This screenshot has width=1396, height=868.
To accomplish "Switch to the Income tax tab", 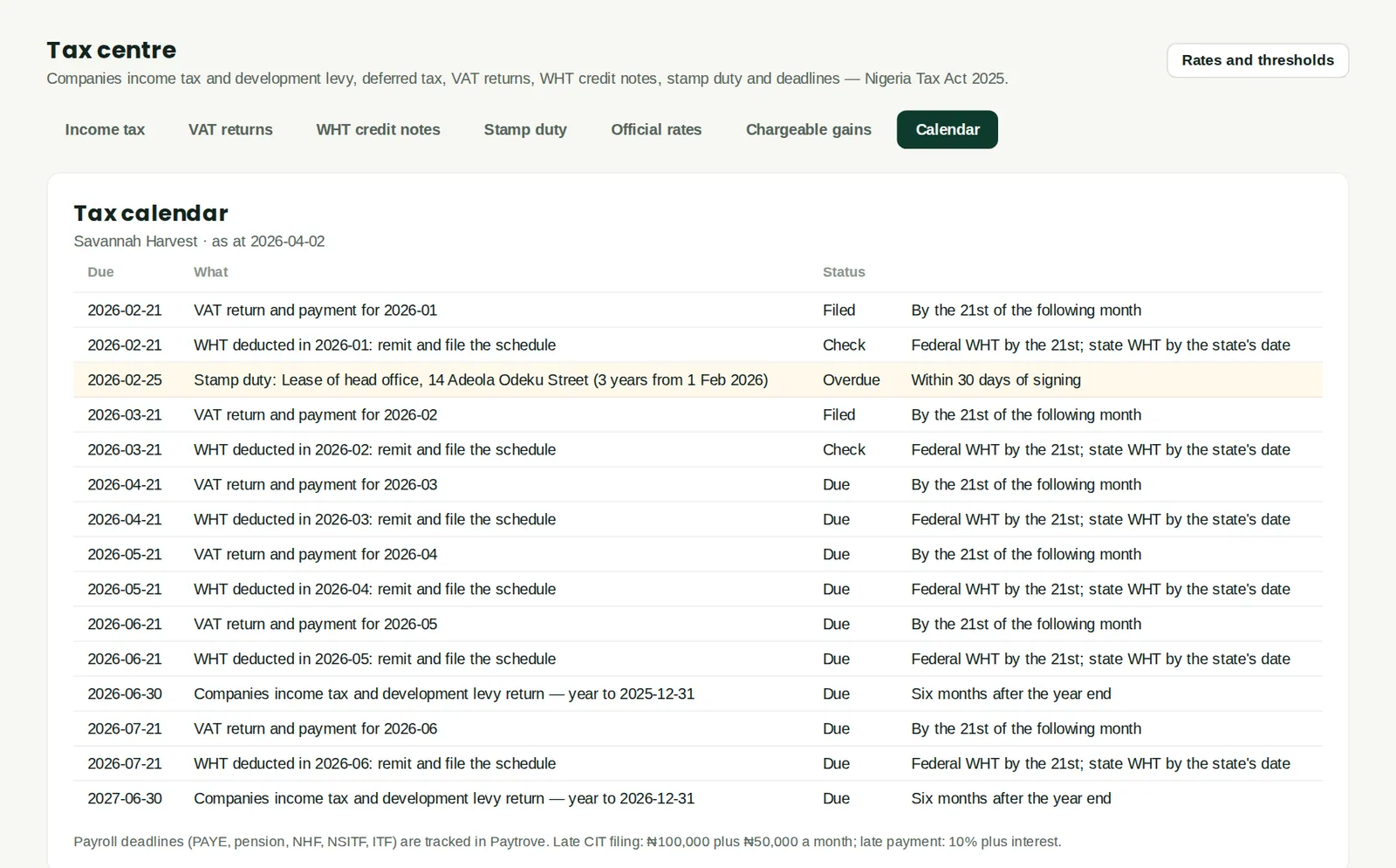I will pyautogui.click(x=105, y=130).
